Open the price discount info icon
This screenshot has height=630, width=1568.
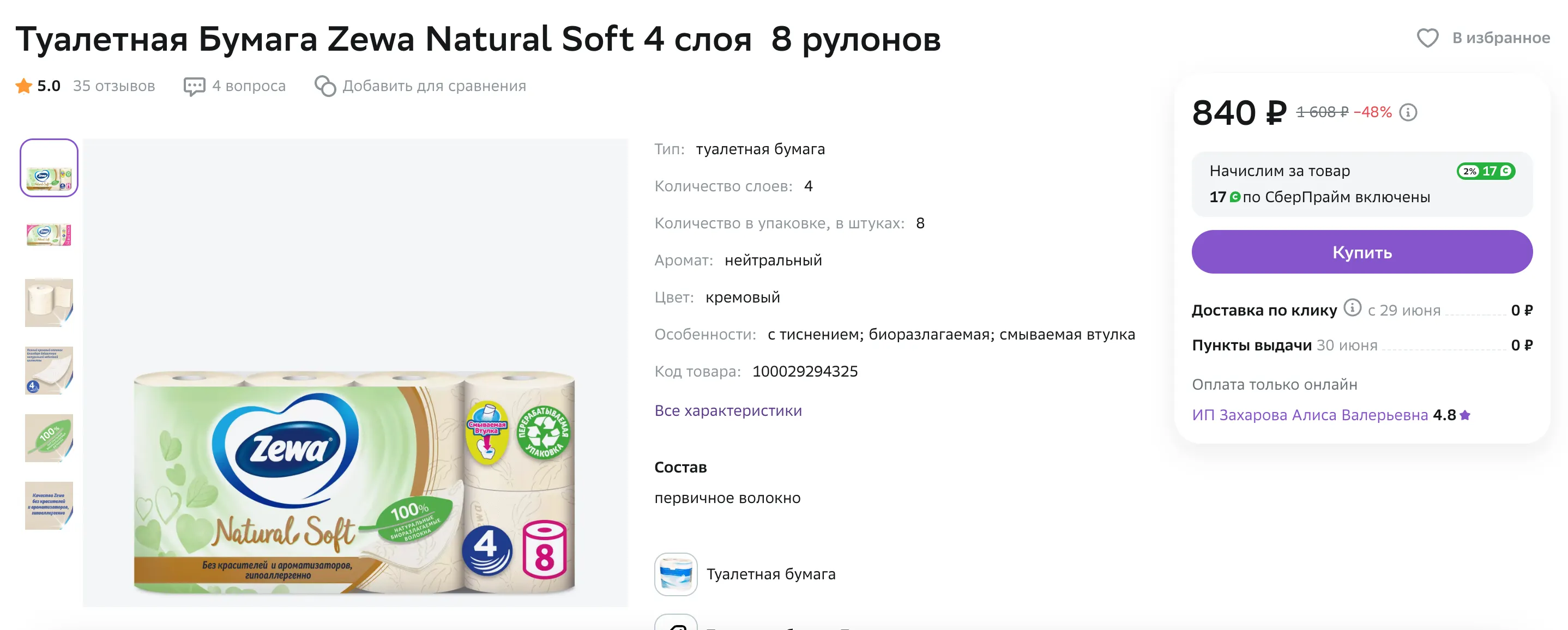(x=1408, y=113)
